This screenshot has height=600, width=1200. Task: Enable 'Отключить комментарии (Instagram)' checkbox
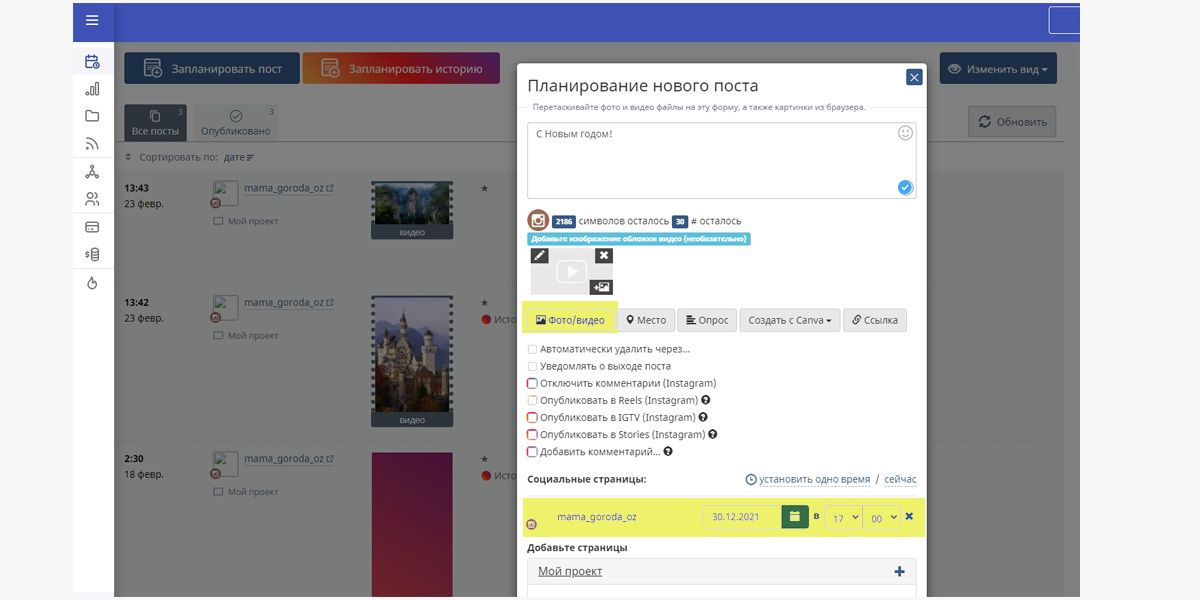coord(532,384)
